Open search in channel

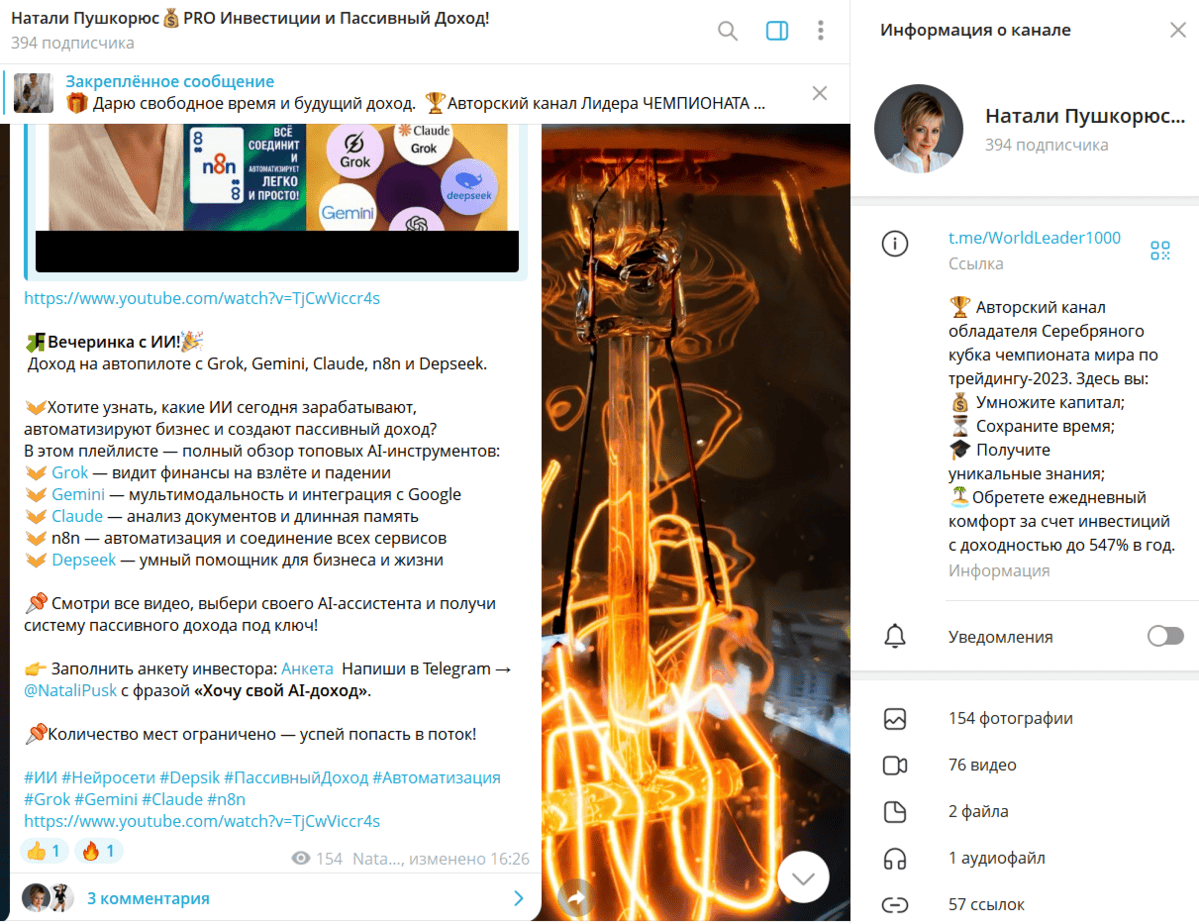coord(727,31)
